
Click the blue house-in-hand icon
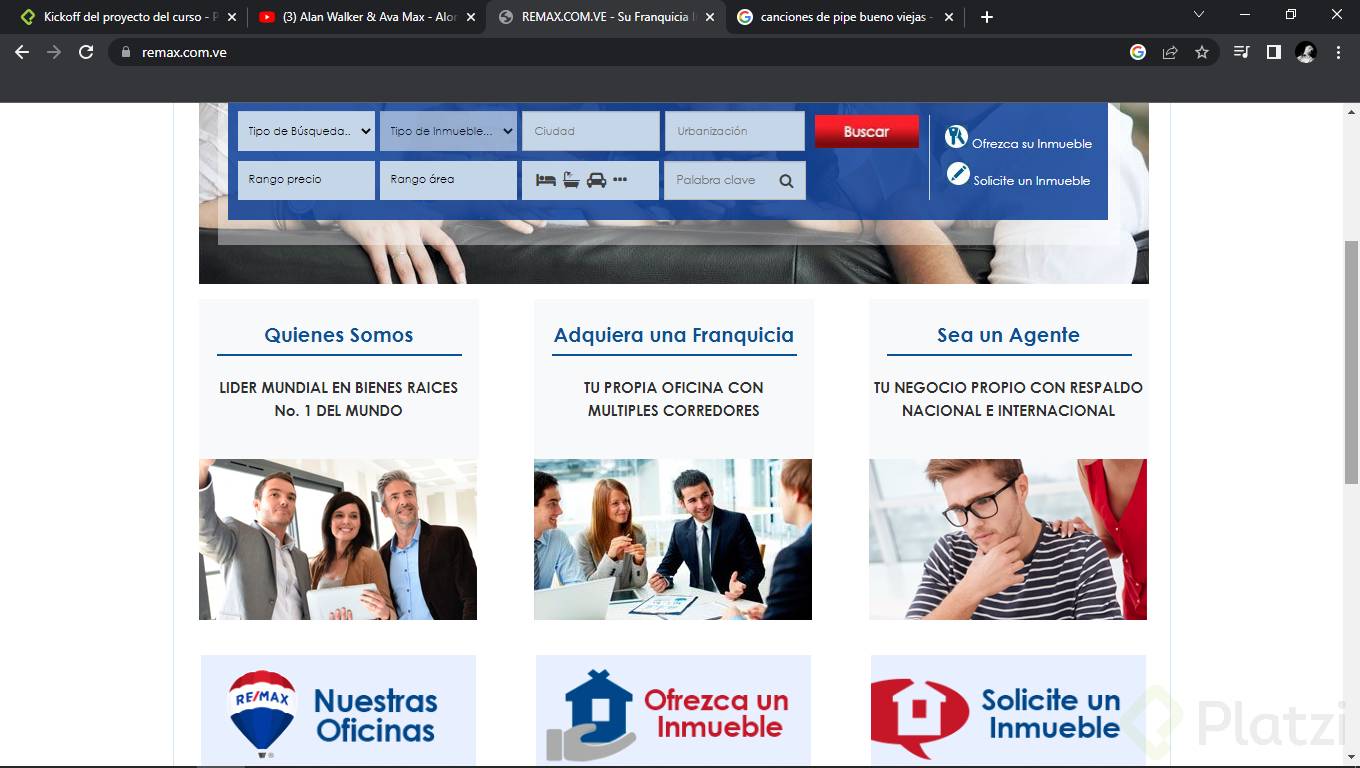590,715
